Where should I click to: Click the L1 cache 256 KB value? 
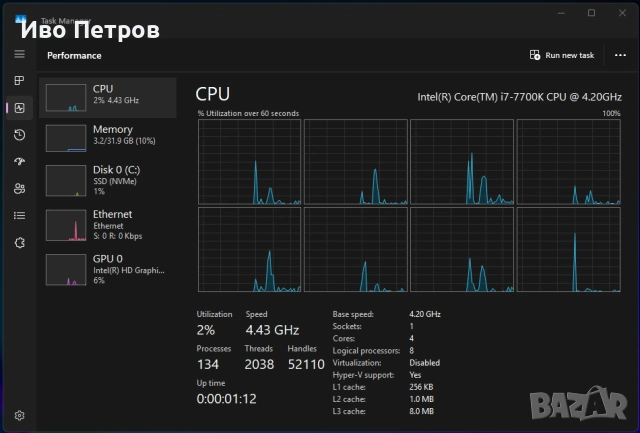click(x=421, y=387)
